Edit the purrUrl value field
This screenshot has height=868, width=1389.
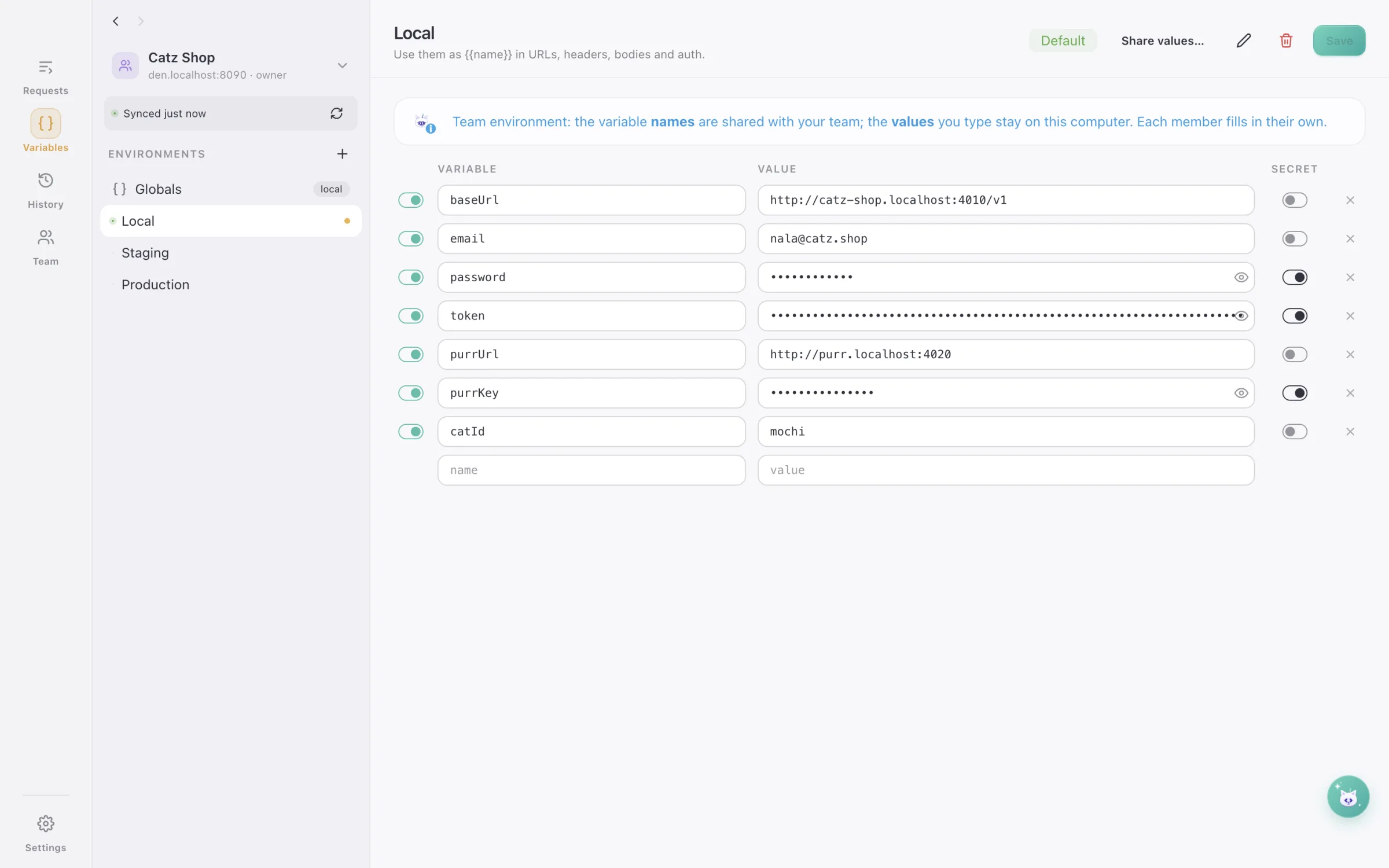tap(1006, 355)
